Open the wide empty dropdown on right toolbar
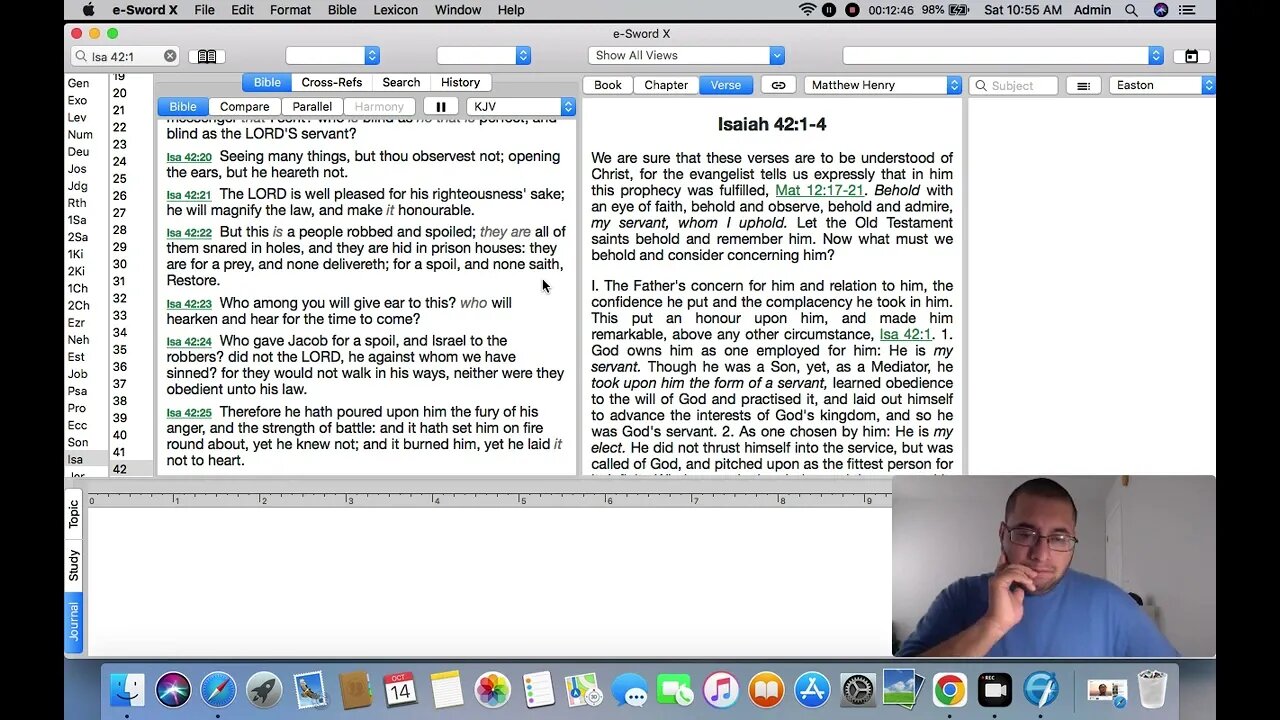Screen dimensions: 1280x720 click(1003, 56)
